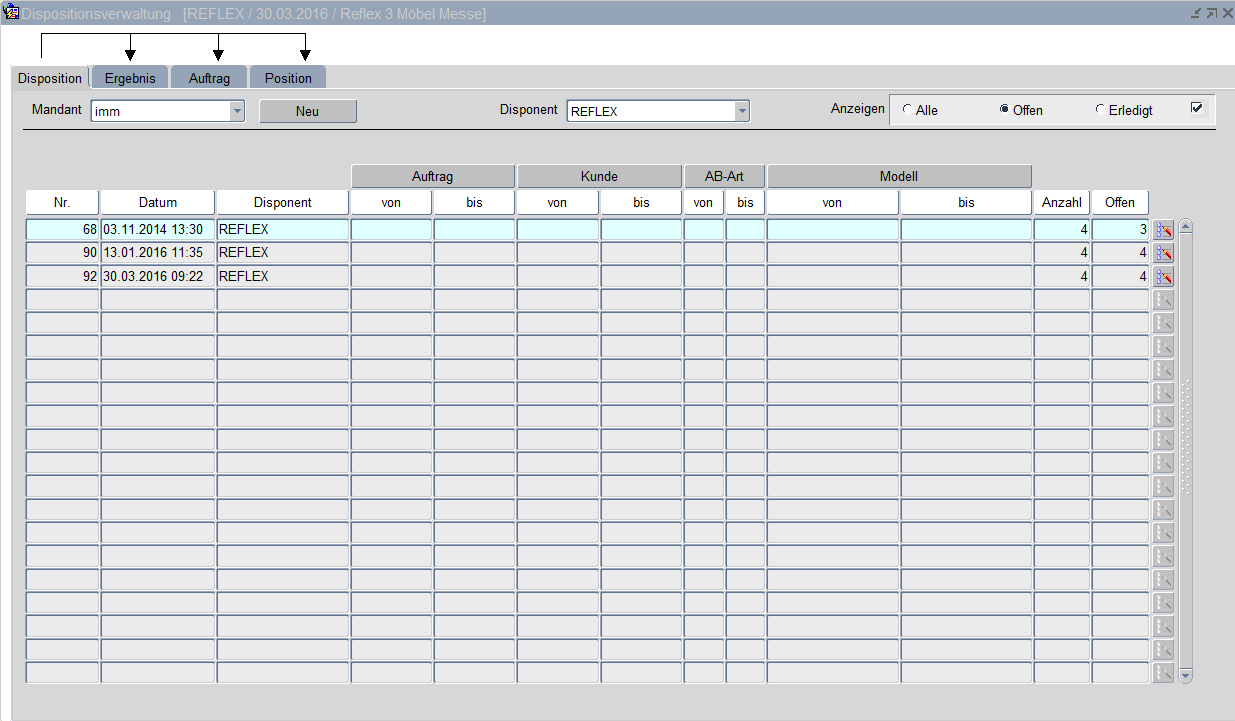Click the restore window icon in title bar
Screen dimensions: 1235x721
tap(1211, 13)
